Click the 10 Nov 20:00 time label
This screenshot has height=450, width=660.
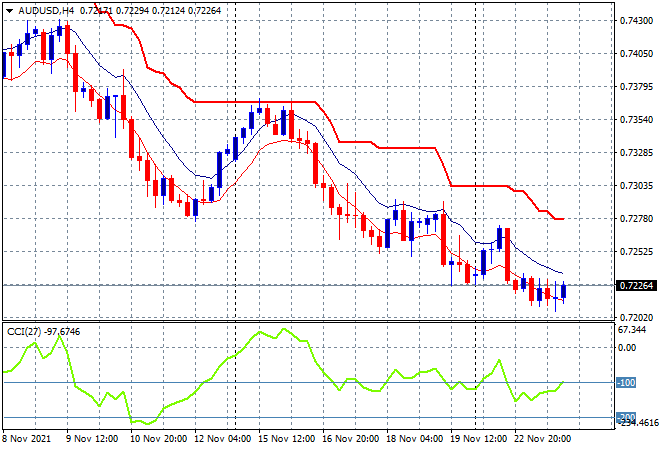pyautogui.click(x=158, y=439)
